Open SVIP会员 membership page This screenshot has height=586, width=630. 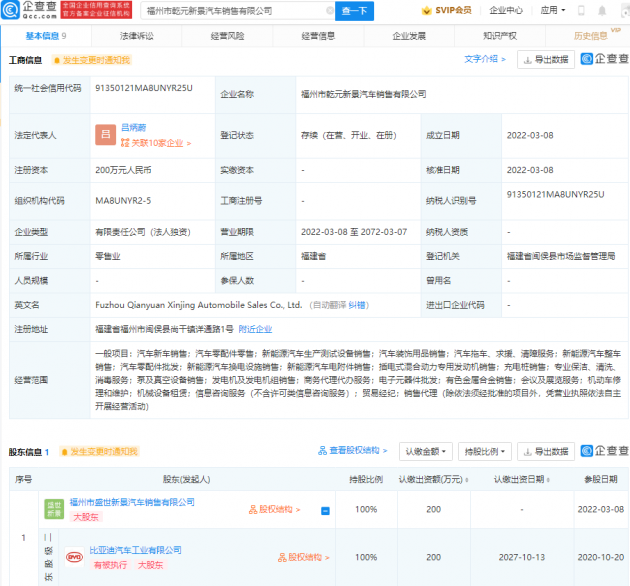pyautogui.click(x=447, y=10)
